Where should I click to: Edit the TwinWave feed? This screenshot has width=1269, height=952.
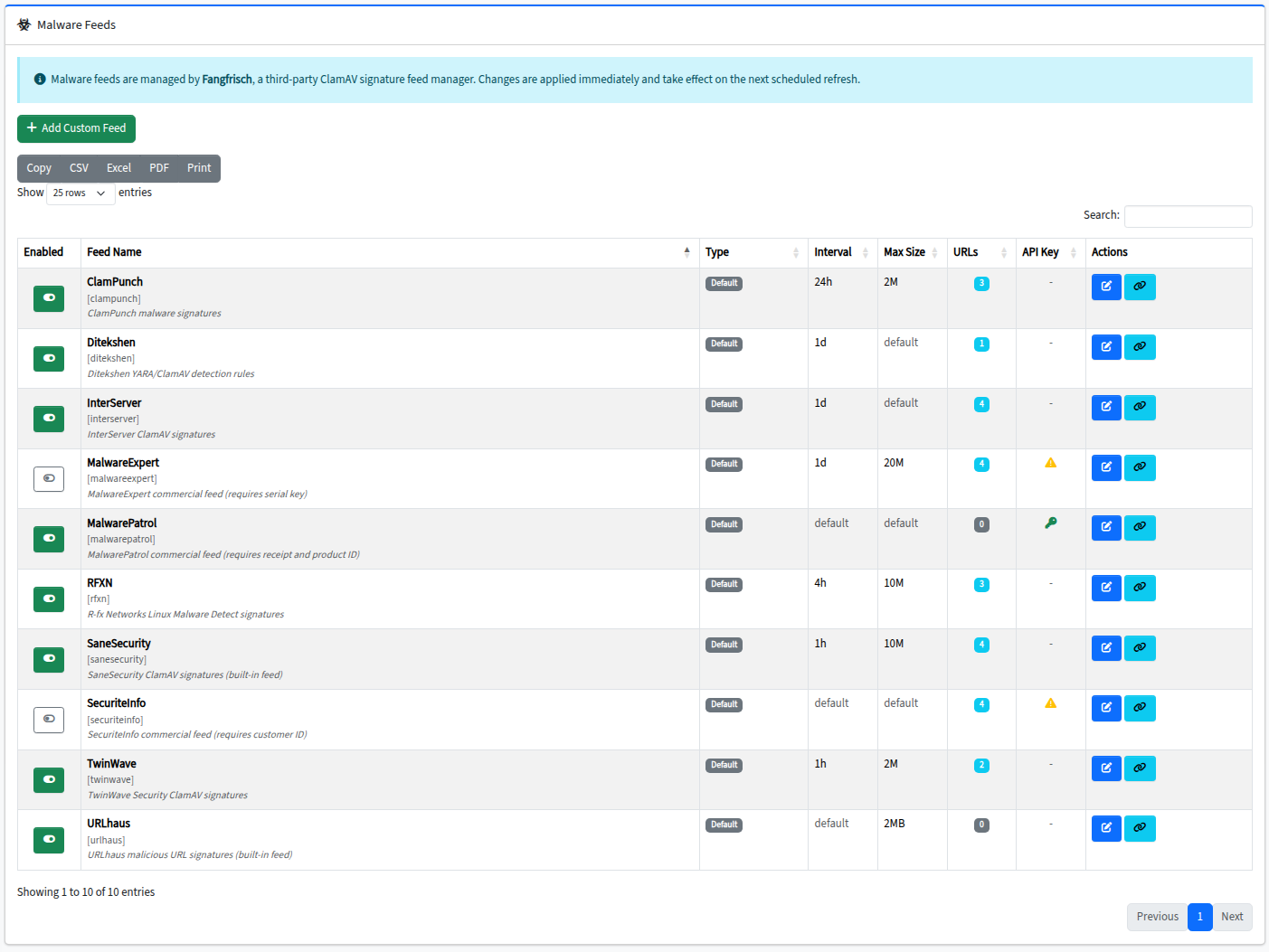pos(1106,768)
